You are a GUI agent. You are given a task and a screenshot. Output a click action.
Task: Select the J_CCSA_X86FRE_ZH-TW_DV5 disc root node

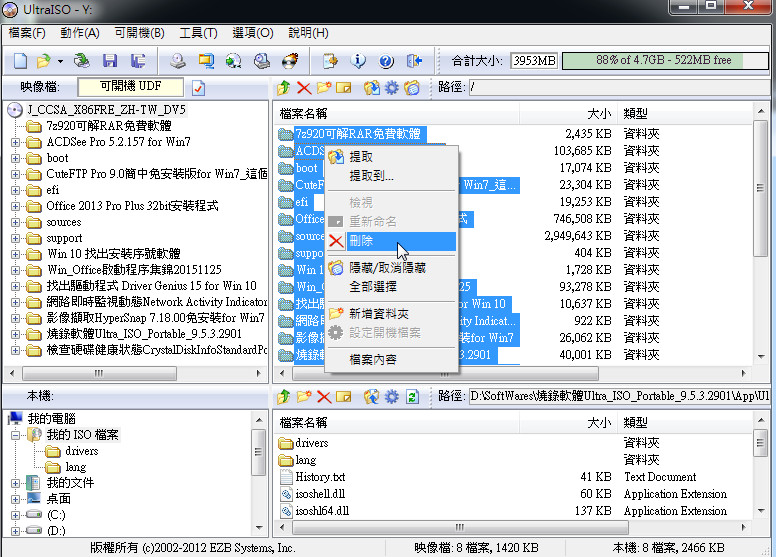pos(106,110)
